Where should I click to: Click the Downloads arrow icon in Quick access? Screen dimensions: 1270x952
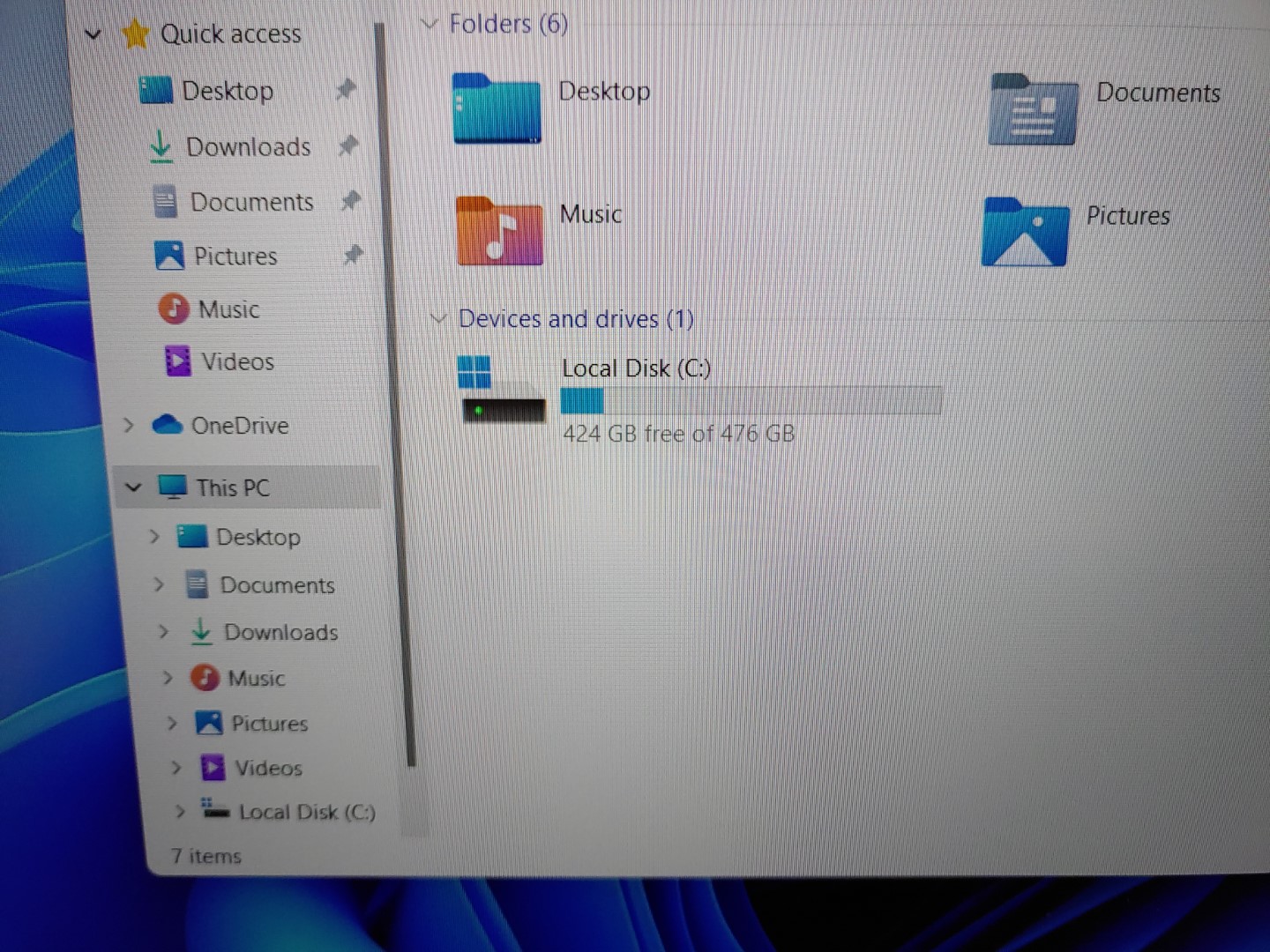(161, 146)
